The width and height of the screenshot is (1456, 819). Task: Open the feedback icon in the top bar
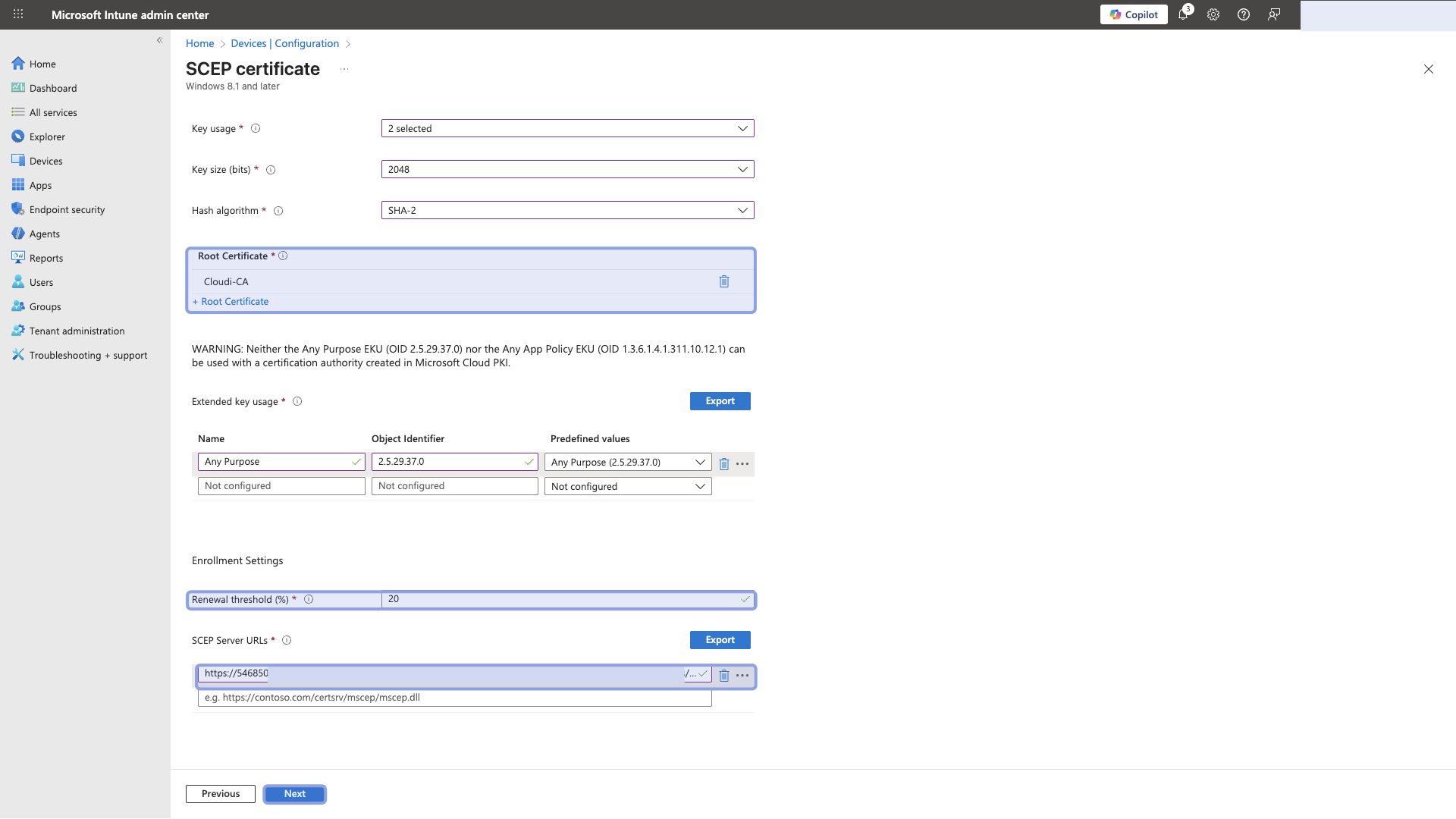click(1273, 14)
